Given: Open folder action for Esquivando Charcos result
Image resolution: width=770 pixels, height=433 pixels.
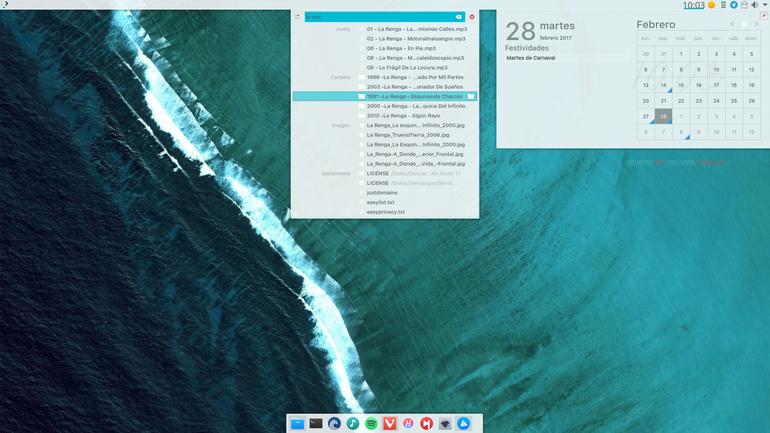Looking at the screenshot, I should coord(471,96).
